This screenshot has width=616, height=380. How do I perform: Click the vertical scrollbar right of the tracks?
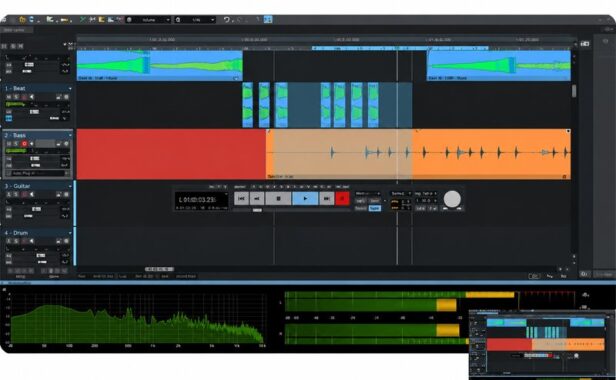tap(574, 90)
